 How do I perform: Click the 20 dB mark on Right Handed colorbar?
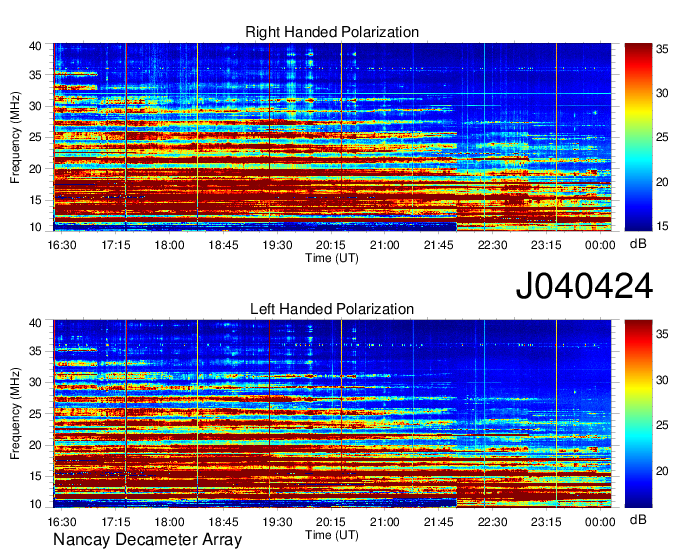pyautogui.click(x=662, y=182)
